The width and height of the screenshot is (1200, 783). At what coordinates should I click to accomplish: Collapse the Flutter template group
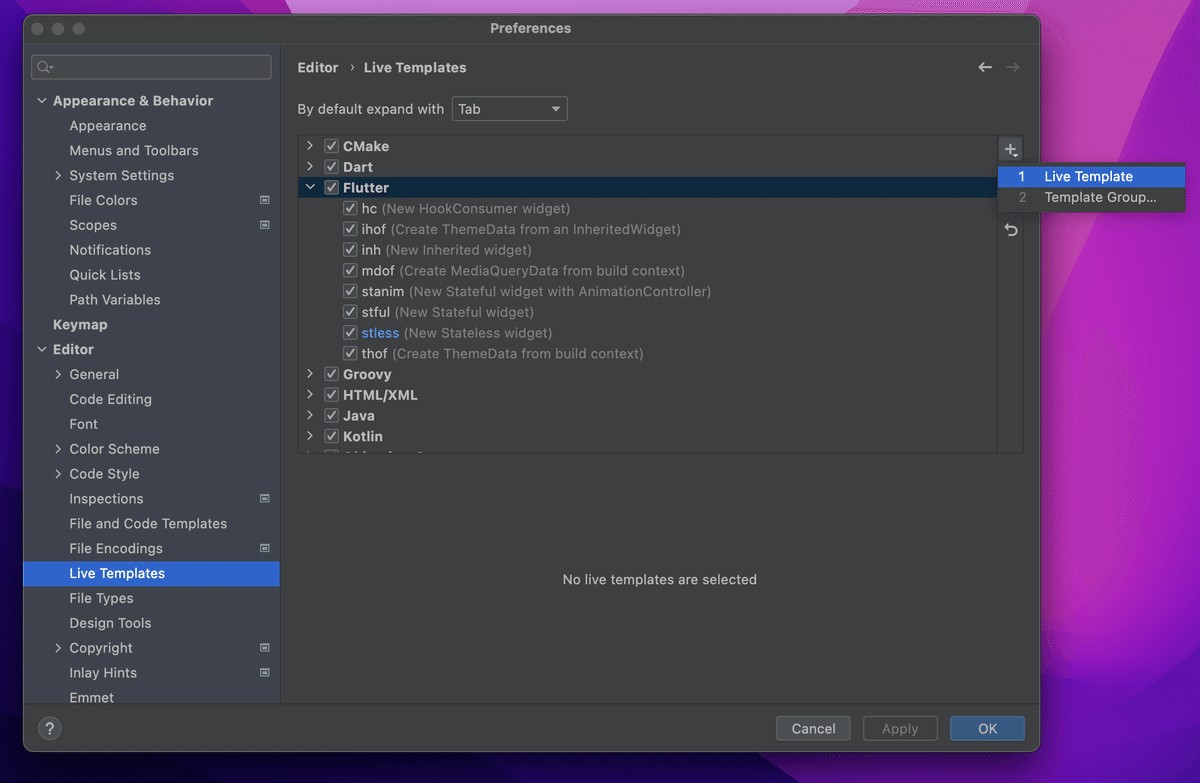pyautogui.click(x=310, y=188)
